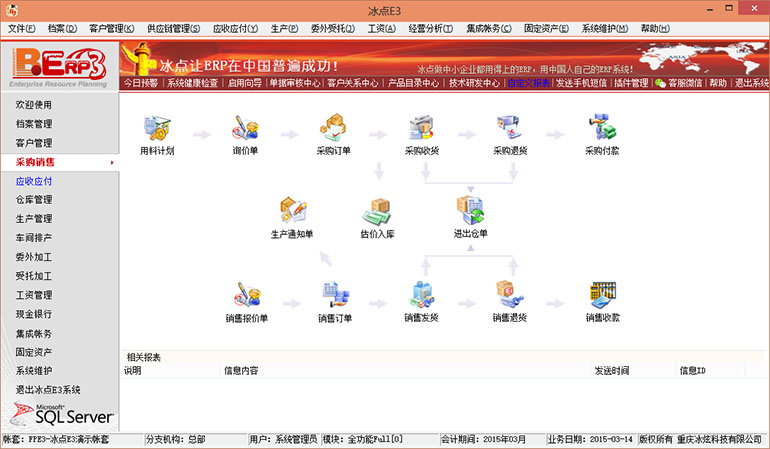Select 委外加工 in the sidebar
The width and height of the screenshot is (770, 449).
[33, 257]
